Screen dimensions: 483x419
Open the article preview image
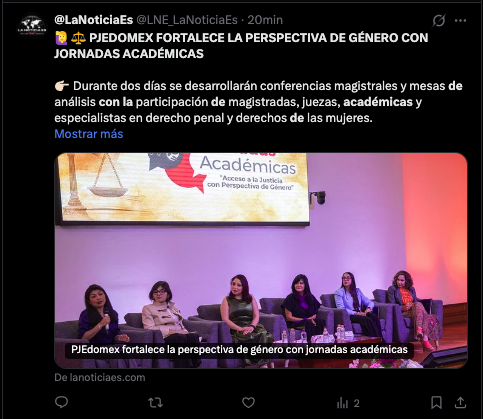(261, 260)
